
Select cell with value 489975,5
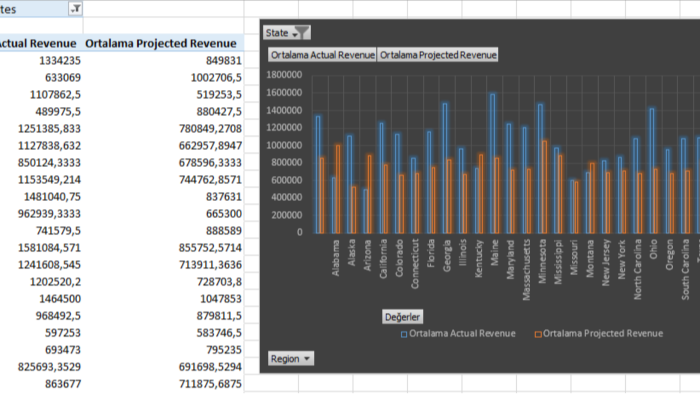pos(41,111)
